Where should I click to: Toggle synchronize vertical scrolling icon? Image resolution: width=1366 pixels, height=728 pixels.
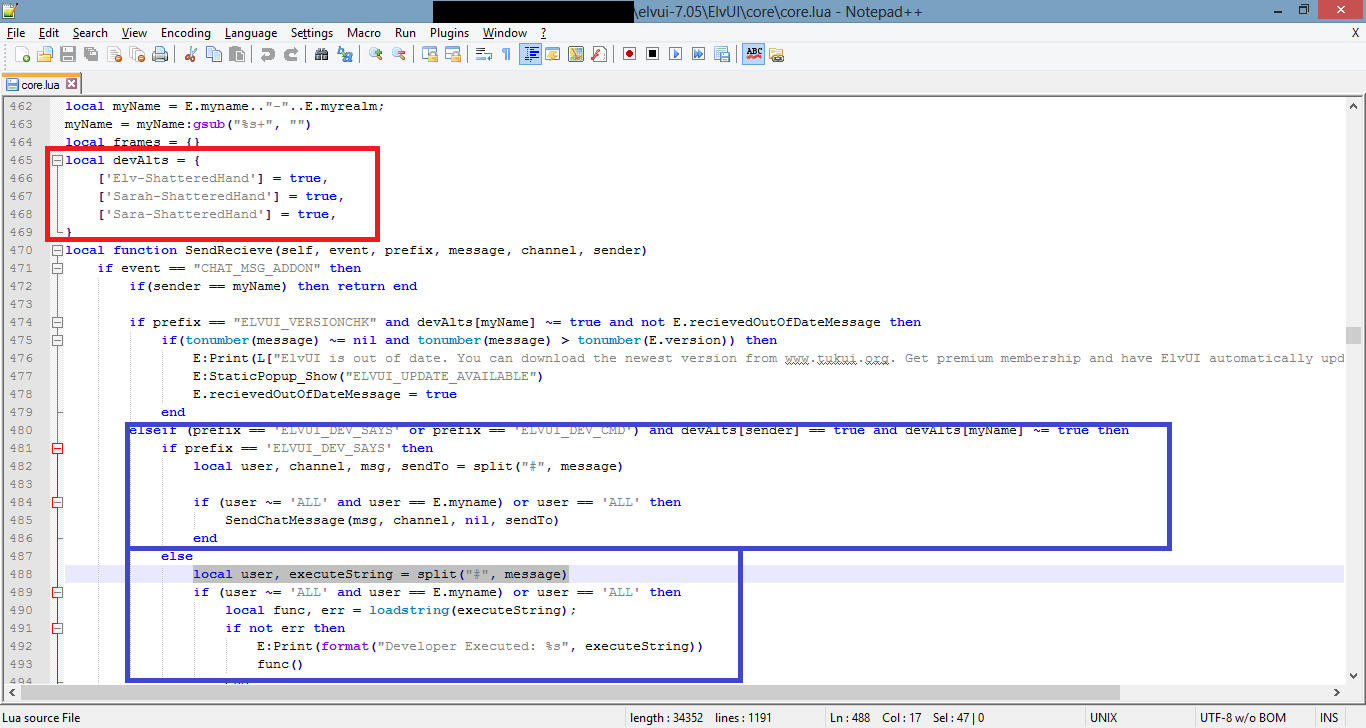[x=429, y=54]
